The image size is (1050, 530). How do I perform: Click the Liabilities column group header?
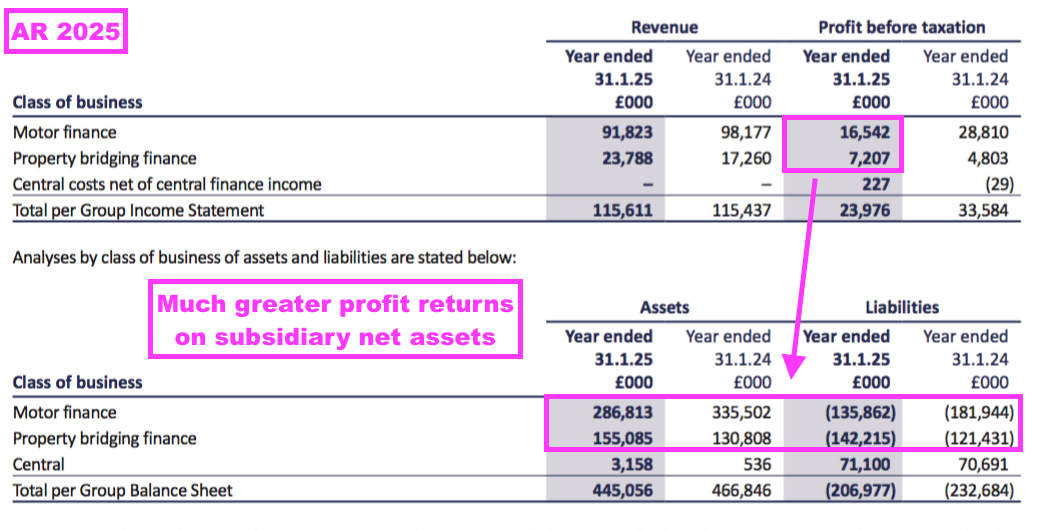click(x=902, y=308)
